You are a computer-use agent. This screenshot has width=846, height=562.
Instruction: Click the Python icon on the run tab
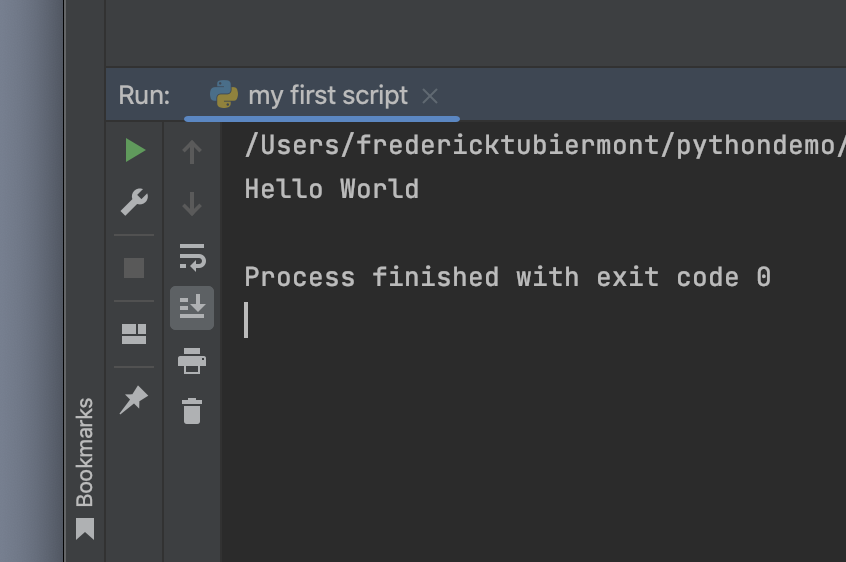click(224, 96)
